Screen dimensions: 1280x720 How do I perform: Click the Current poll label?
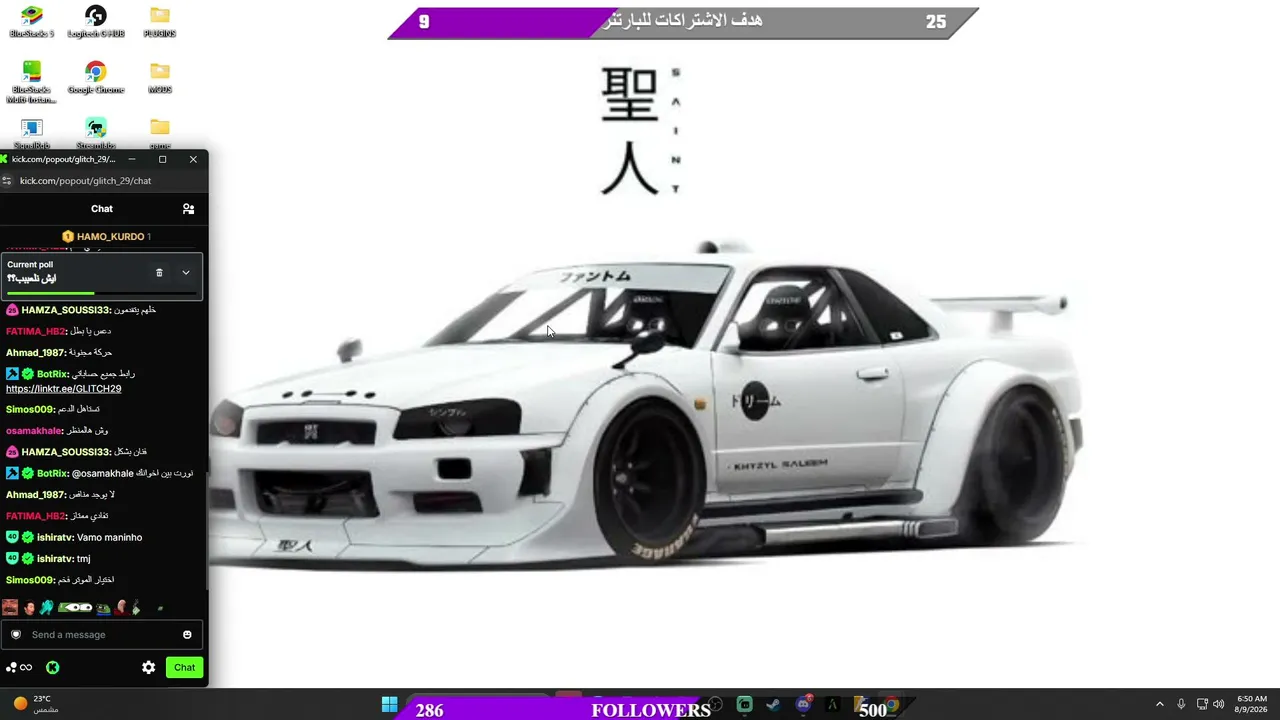click(x=30, y=265)
